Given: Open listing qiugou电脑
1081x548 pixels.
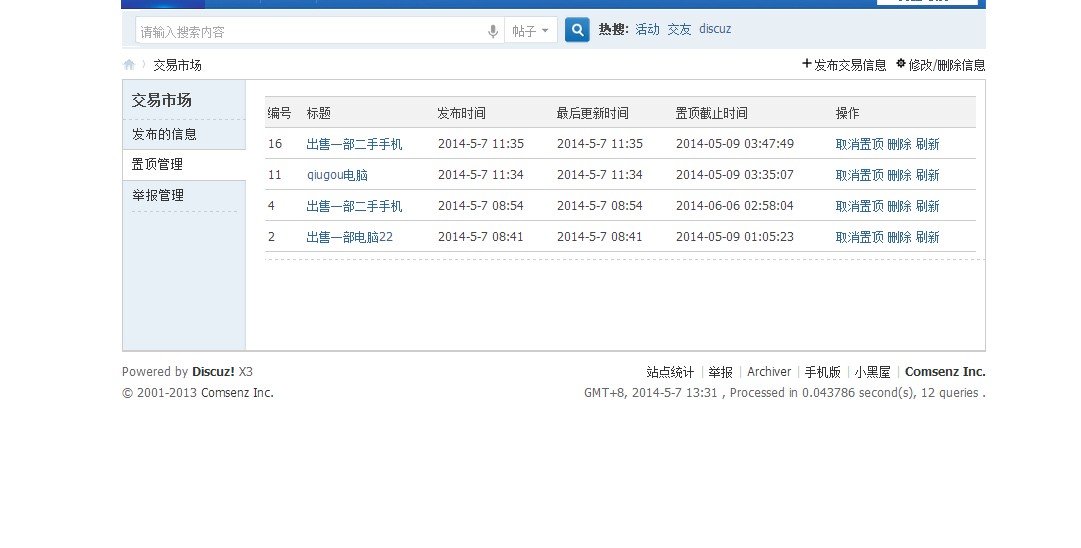Looking at the screenshot, I should click(337, 175).
